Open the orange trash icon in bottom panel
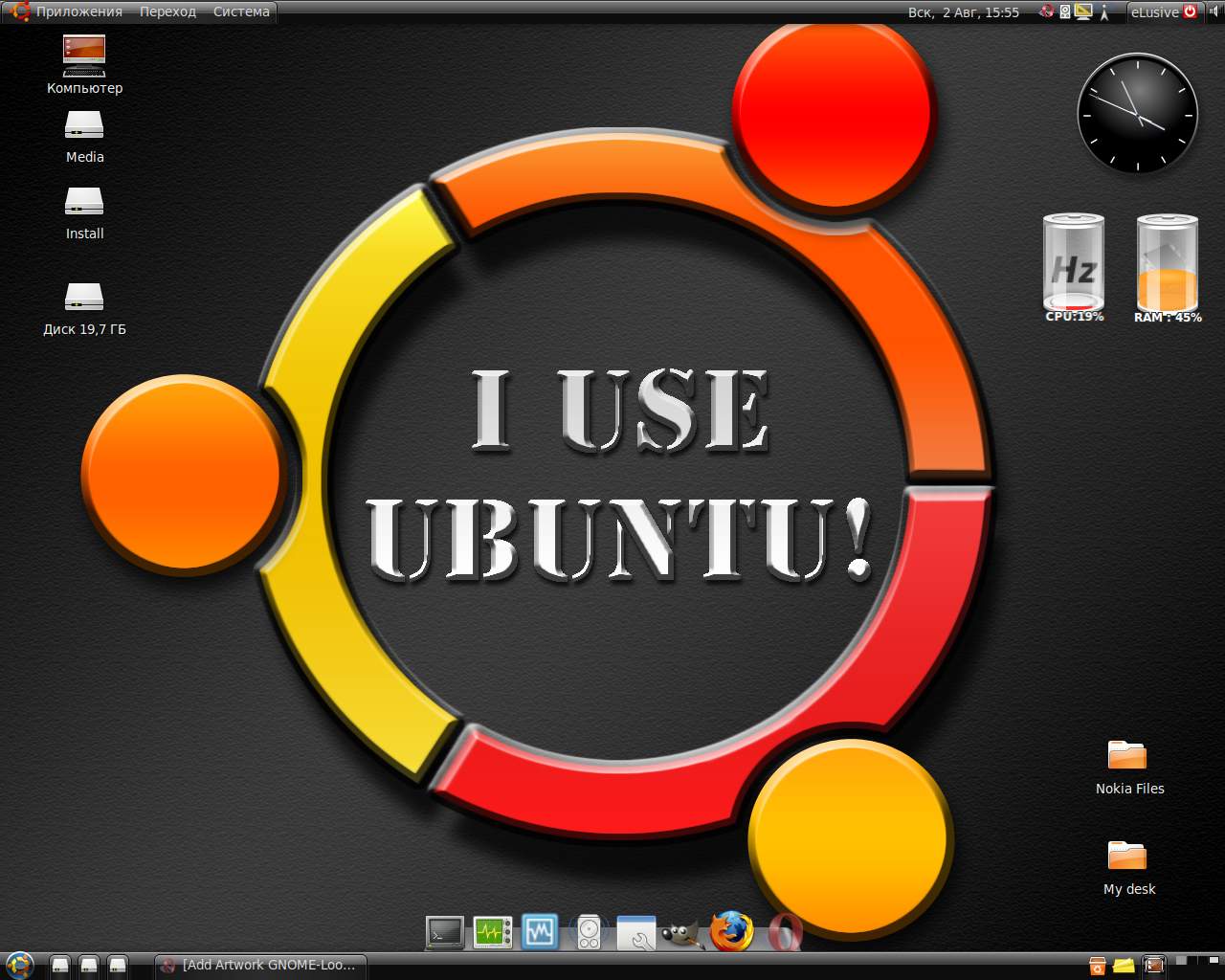The width and height of the screenshot is (1225, 980). click(1098, 965)
